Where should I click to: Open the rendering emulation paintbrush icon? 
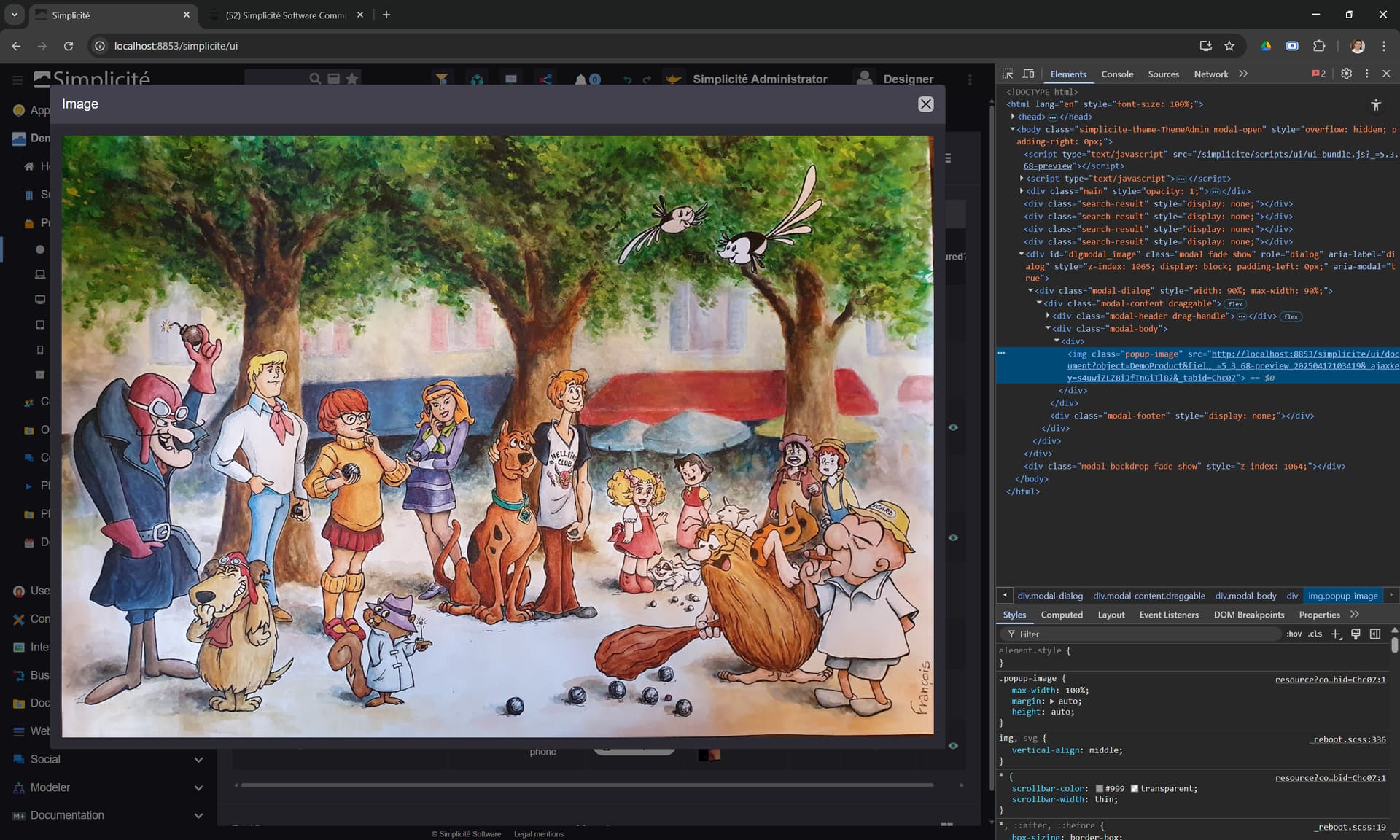[1356, 634]
